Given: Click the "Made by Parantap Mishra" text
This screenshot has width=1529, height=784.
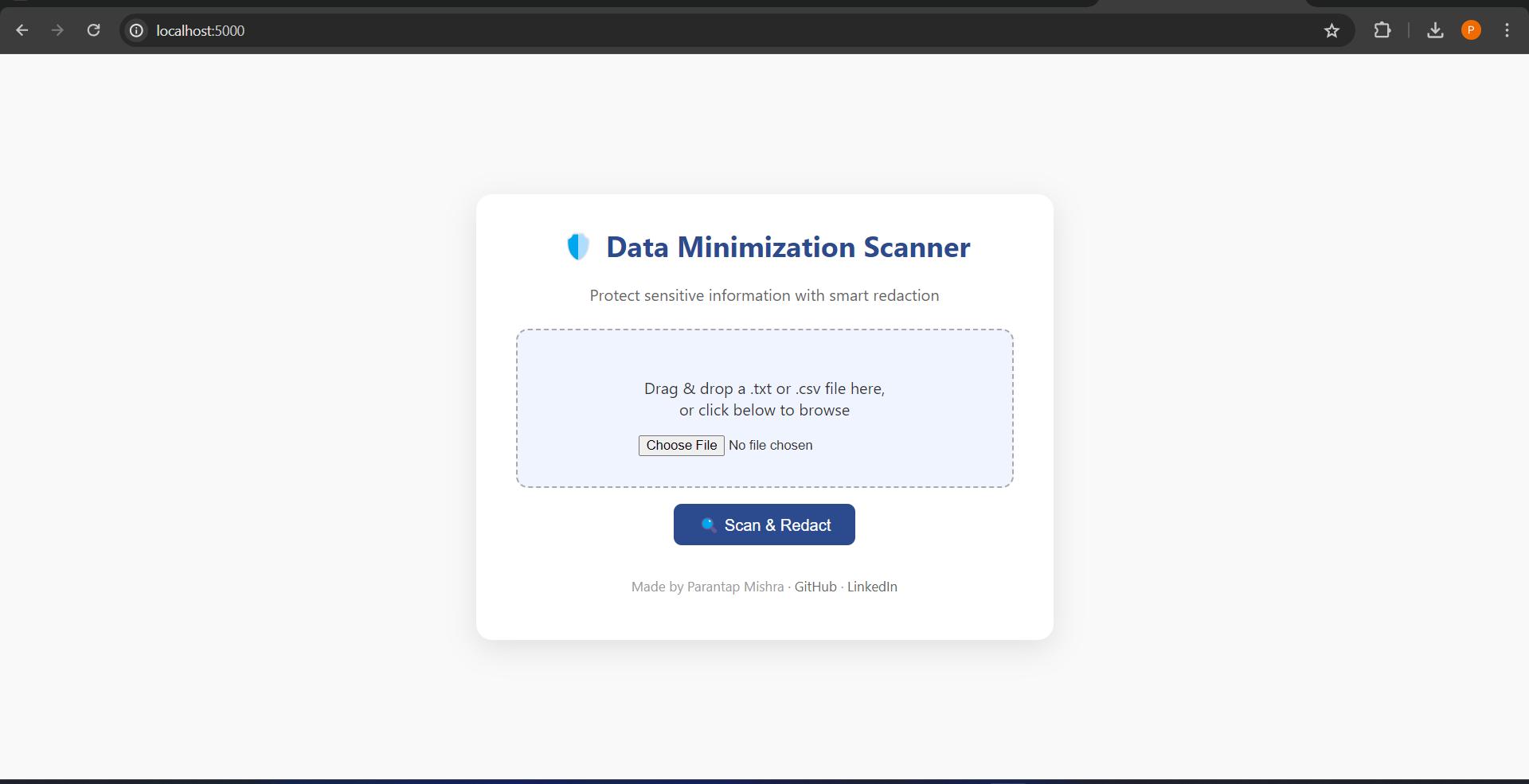Looking at the screenshot, I should click(707, 587).
